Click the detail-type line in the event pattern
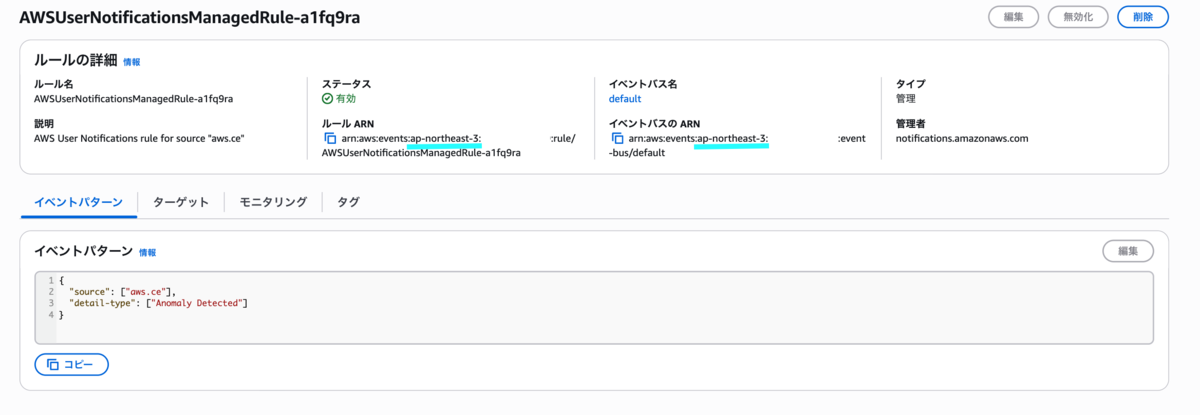Screen dimensions: 1200x415 [157, 303]
